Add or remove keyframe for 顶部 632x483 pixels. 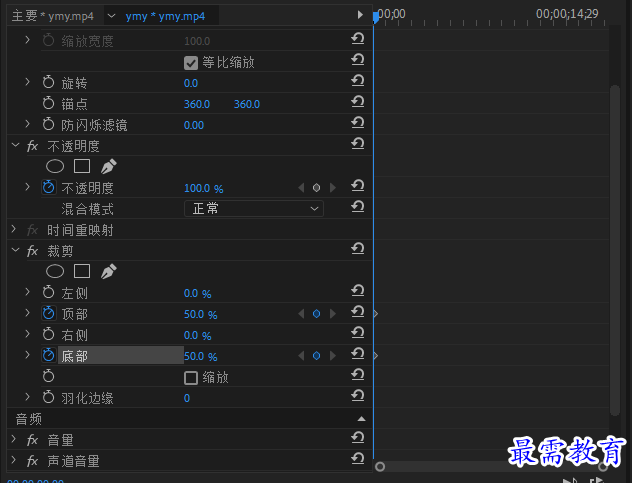coord(316,314)
